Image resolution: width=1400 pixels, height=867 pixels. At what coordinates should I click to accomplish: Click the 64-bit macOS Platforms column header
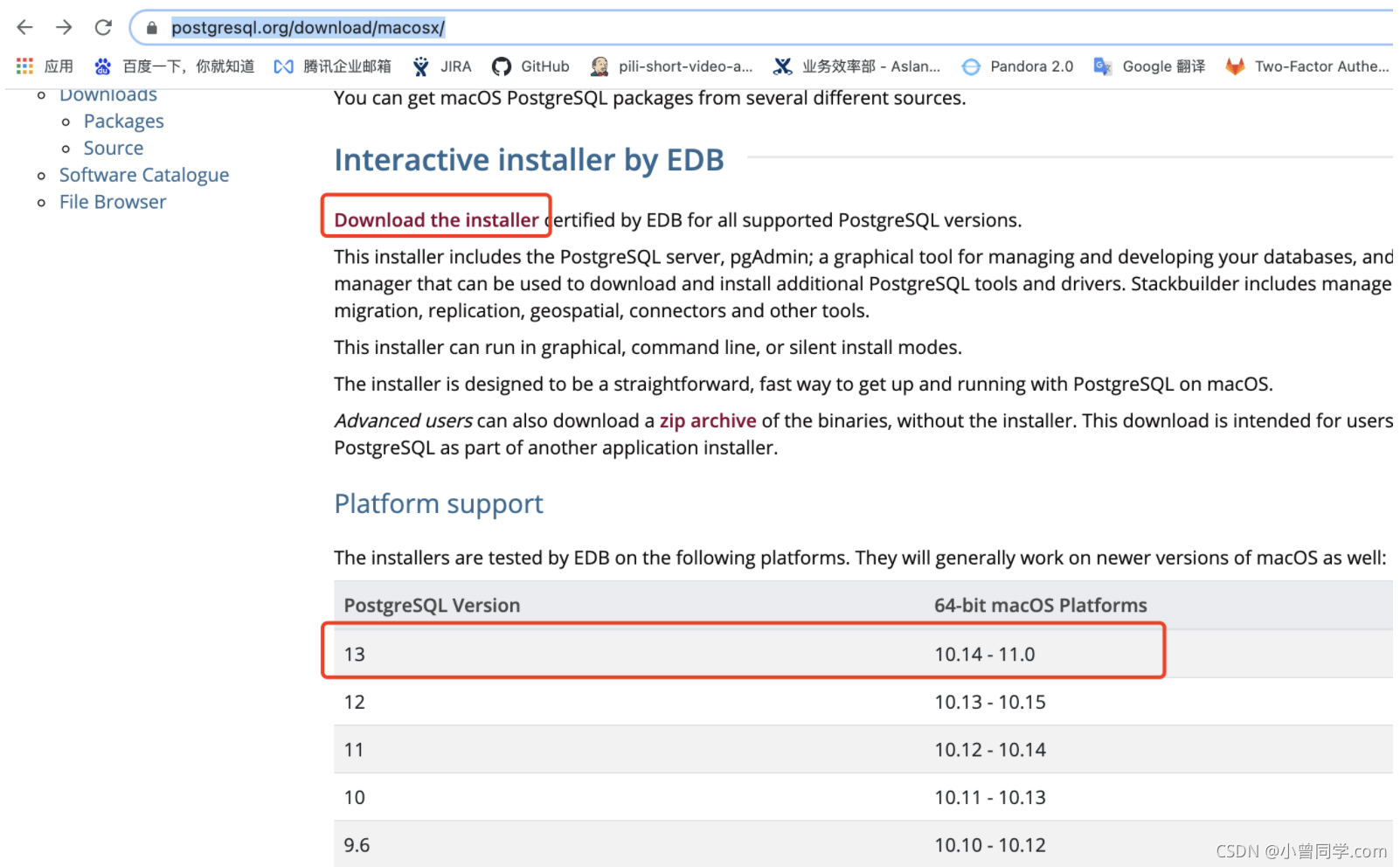1041,606
